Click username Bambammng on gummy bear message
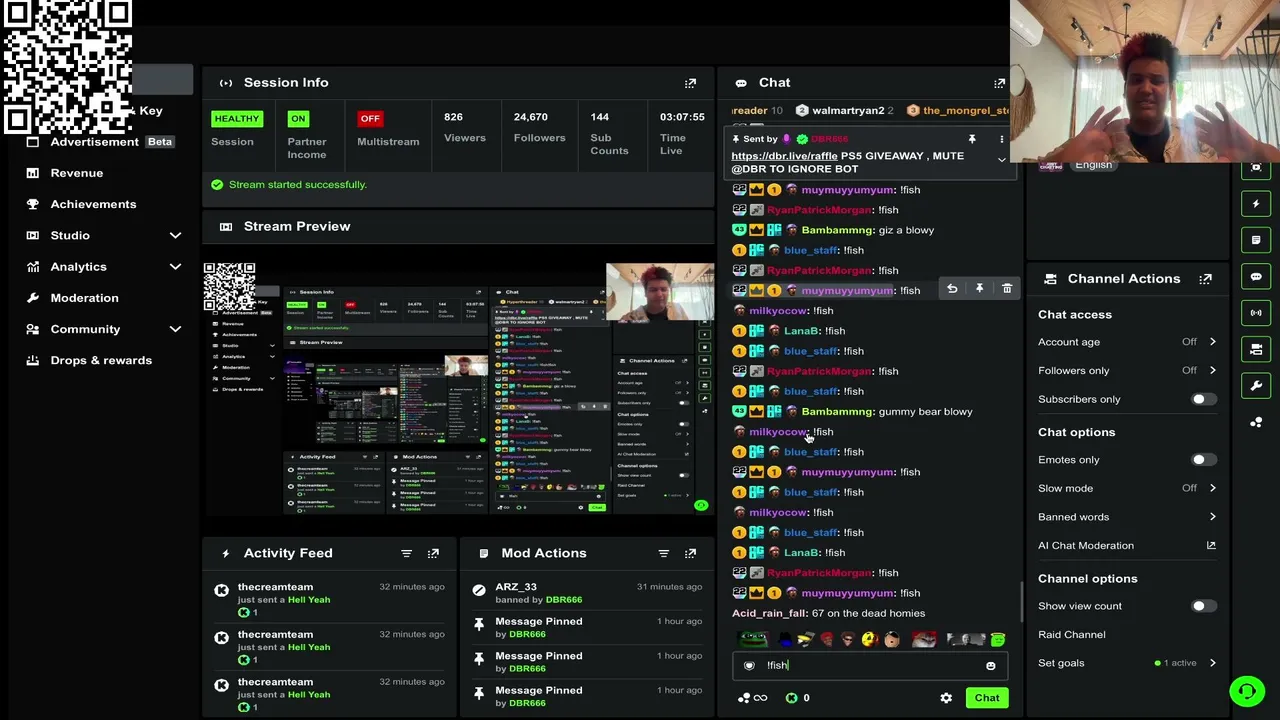Image resolution: width=1280 pixels, height=720 pixels. pos(837,412)
